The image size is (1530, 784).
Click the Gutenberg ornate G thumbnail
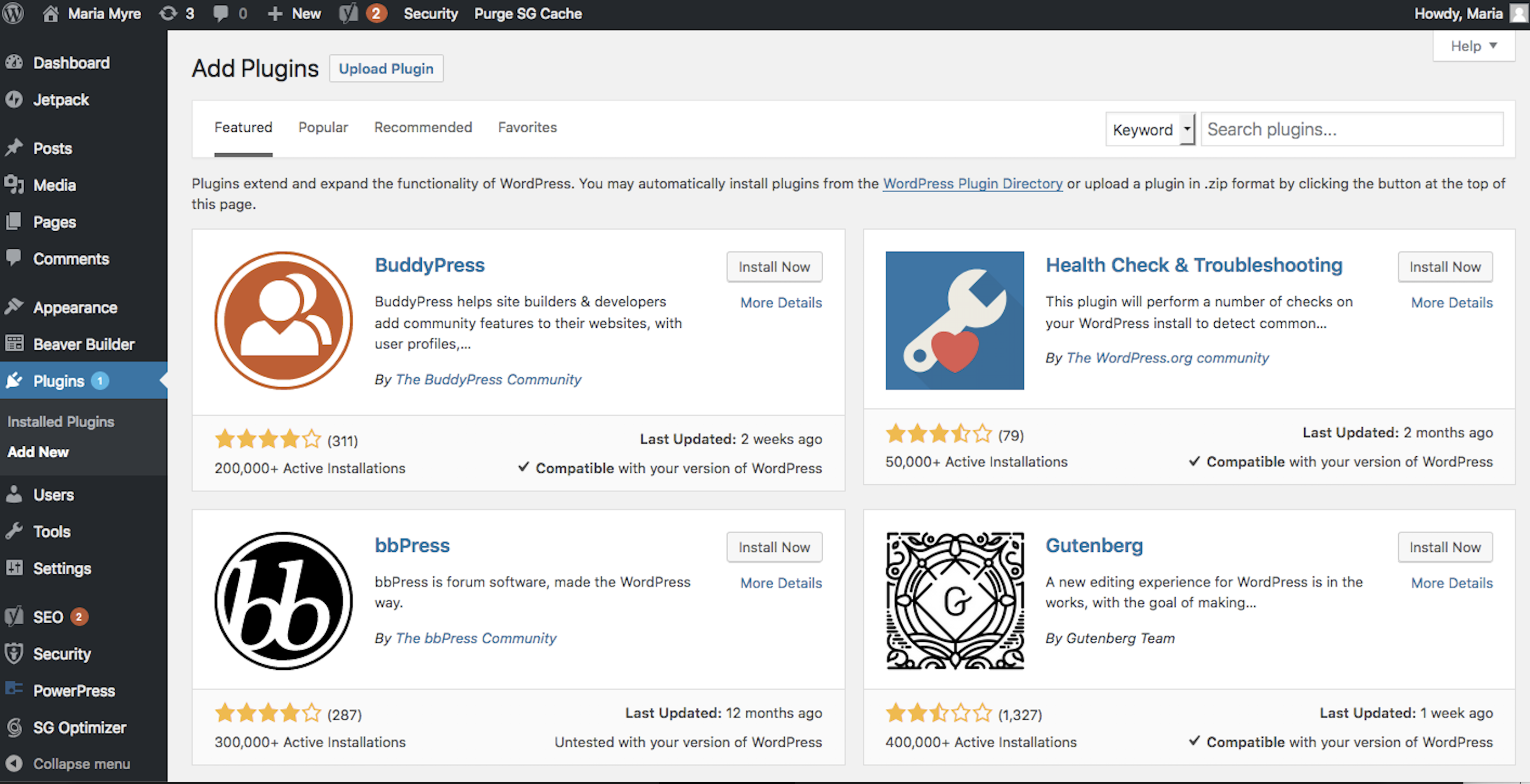954,601
